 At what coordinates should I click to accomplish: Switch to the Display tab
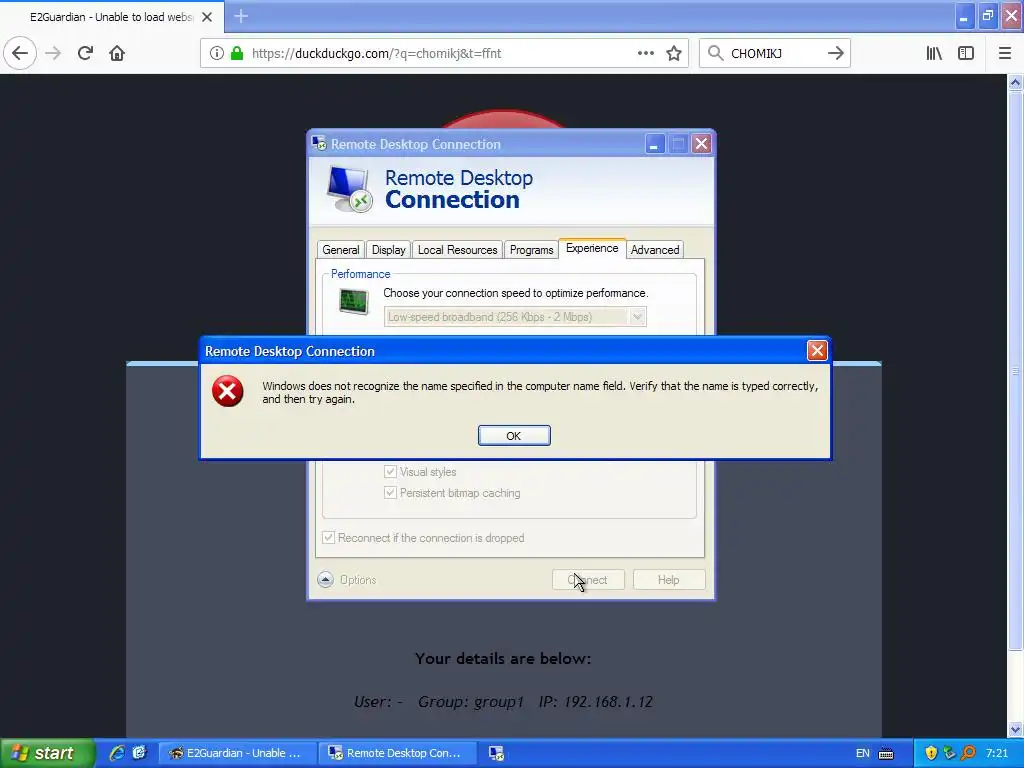[x=389, y=249]
